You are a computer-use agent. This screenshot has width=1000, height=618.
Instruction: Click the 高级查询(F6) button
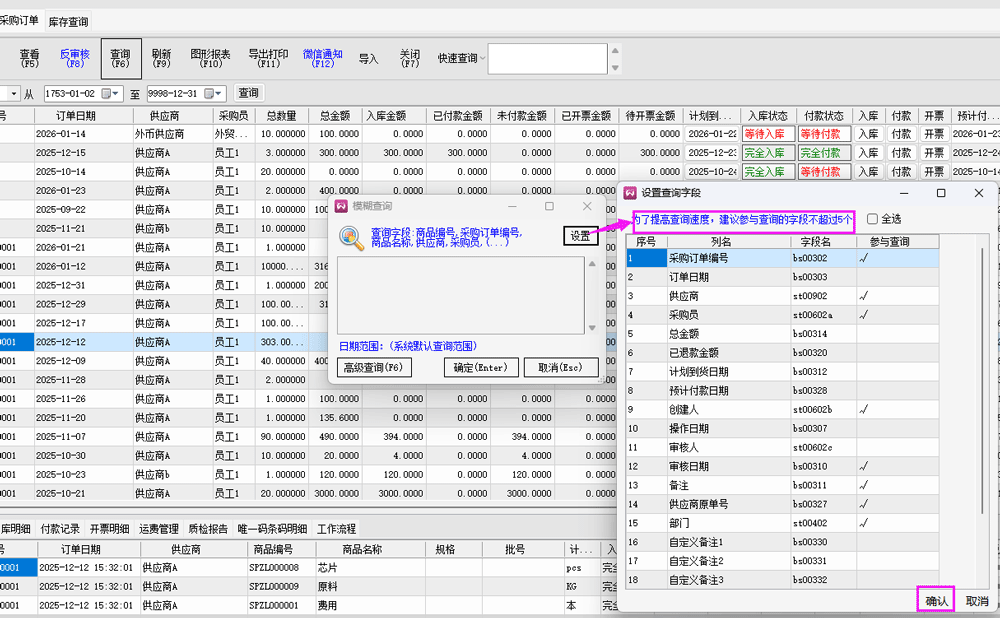coord(373,368)
